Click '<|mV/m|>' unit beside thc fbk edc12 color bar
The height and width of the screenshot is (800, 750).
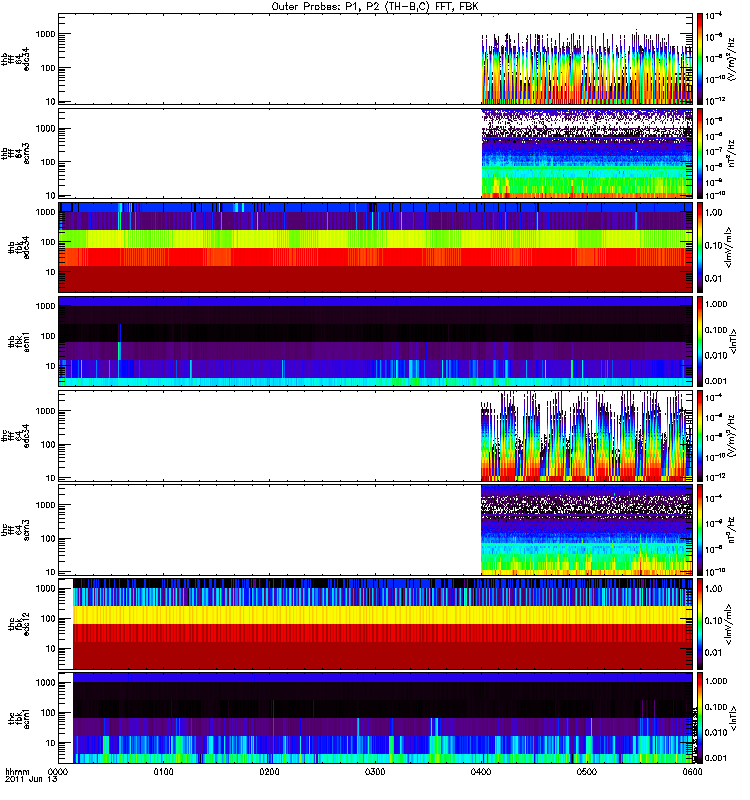[x=729, y=624]
